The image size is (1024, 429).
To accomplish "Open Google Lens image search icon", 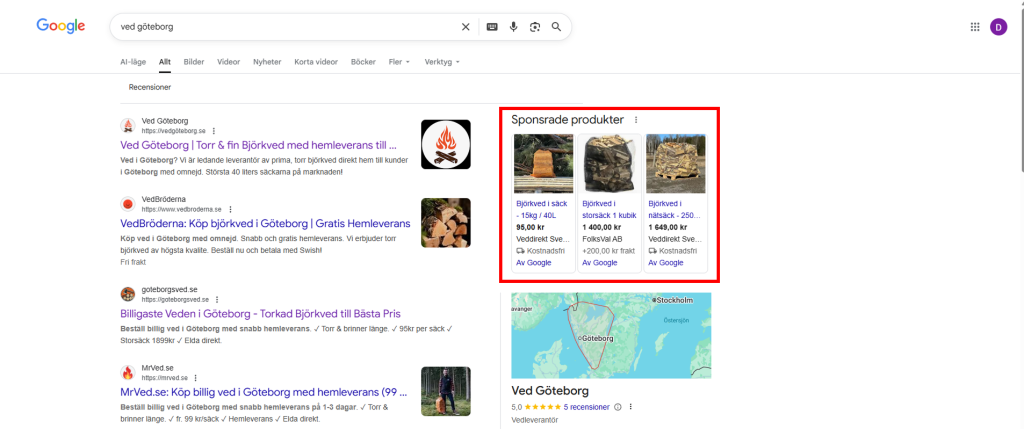I will click(535, 27).
